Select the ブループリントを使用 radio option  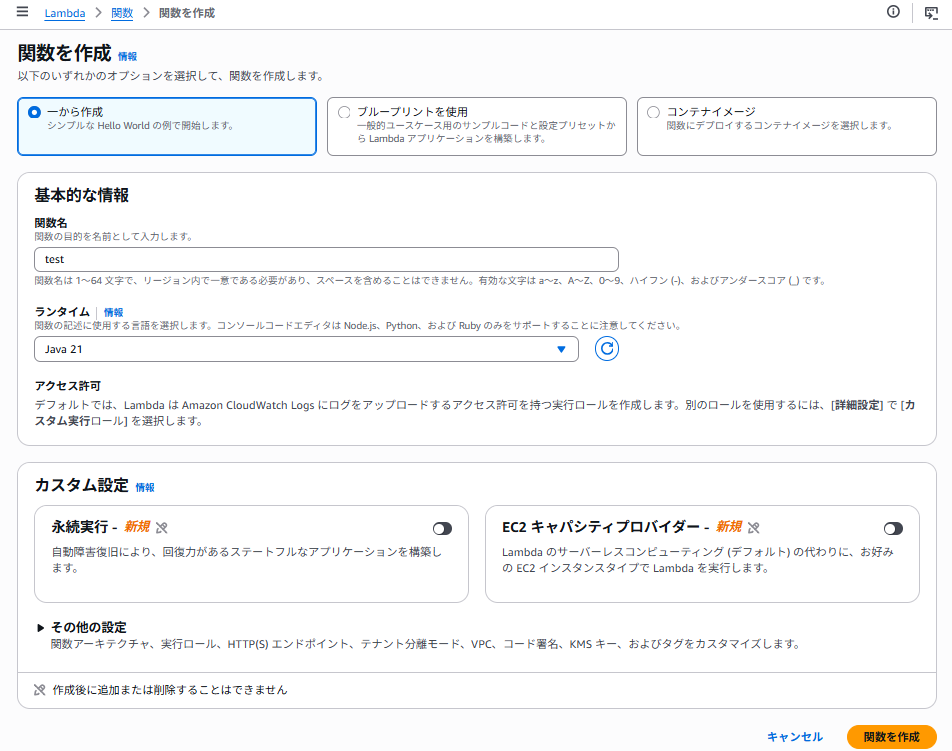[345, 112]
